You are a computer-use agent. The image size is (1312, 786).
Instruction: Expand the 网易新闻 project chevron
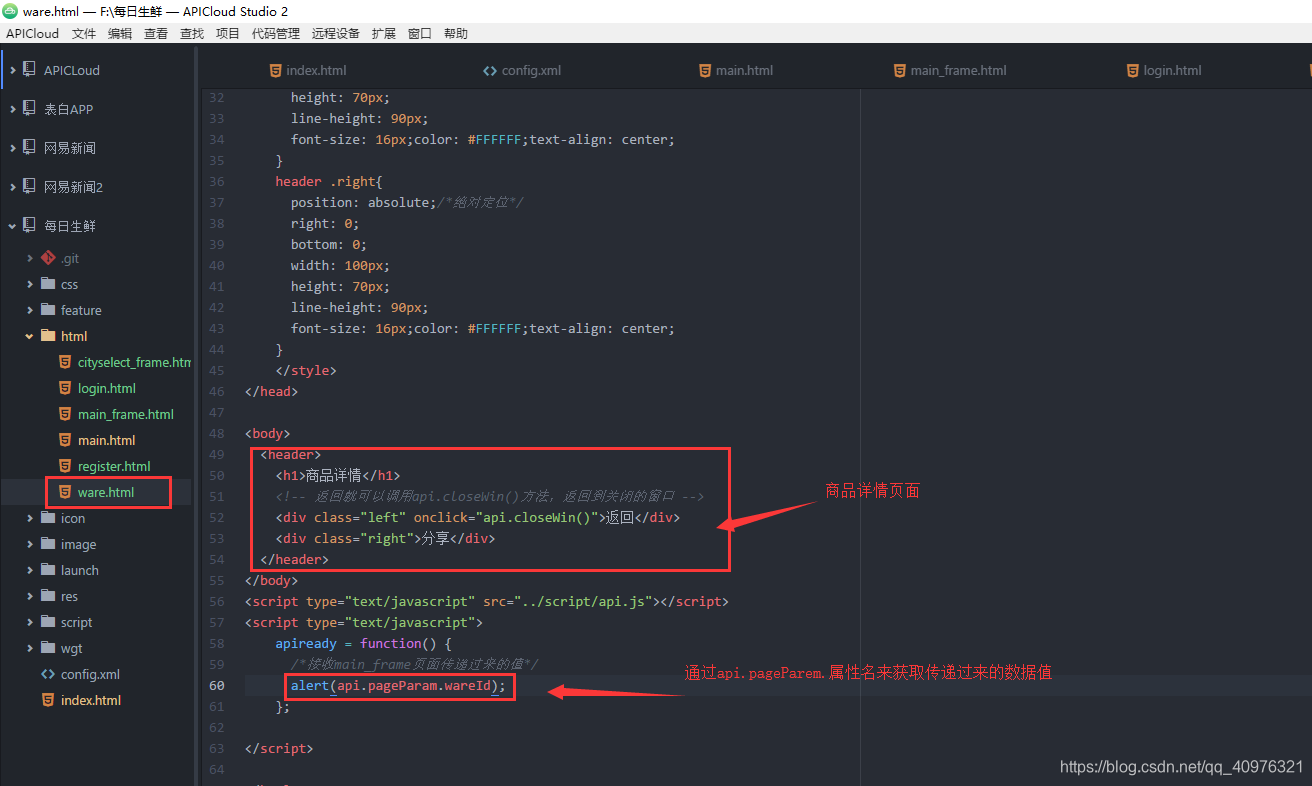pyautogui.click(x=13, y=148)
